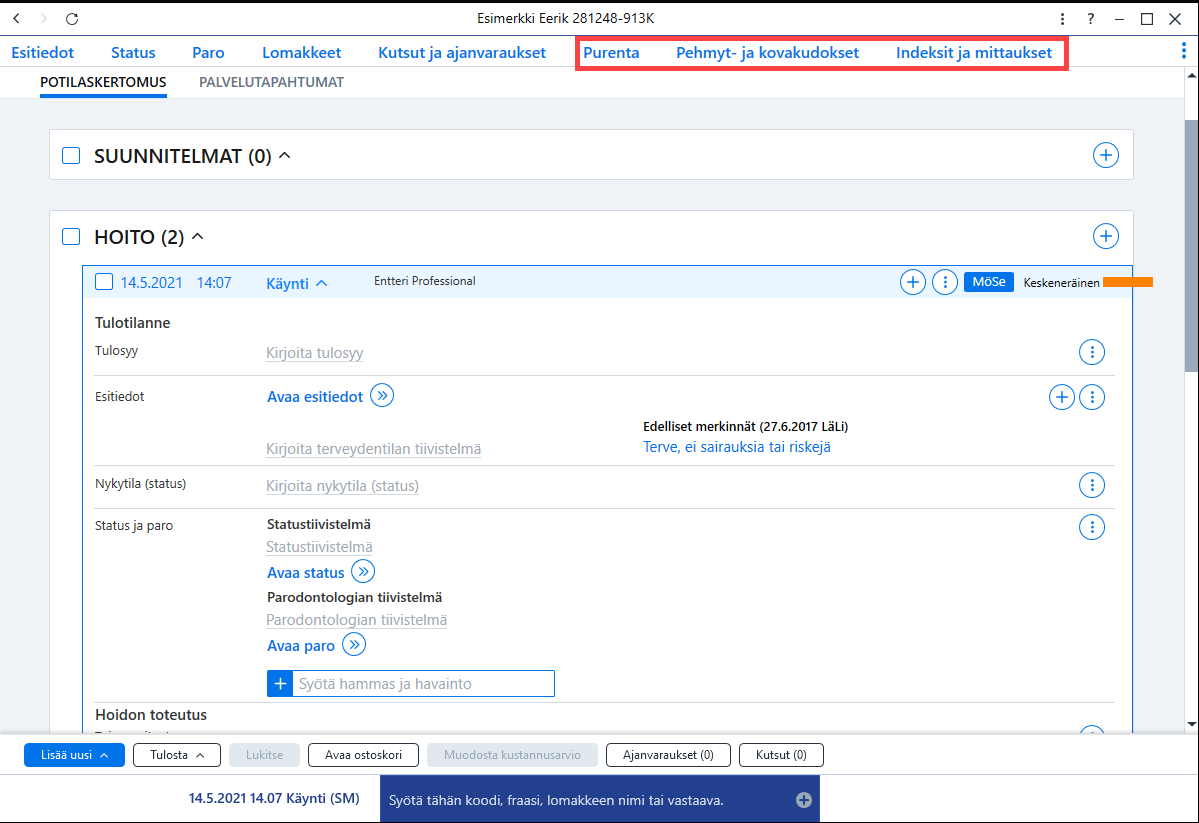
Task: Open three-dot menu in Nykytila row
Action: pyautogui.click(x=1091, y=485)
